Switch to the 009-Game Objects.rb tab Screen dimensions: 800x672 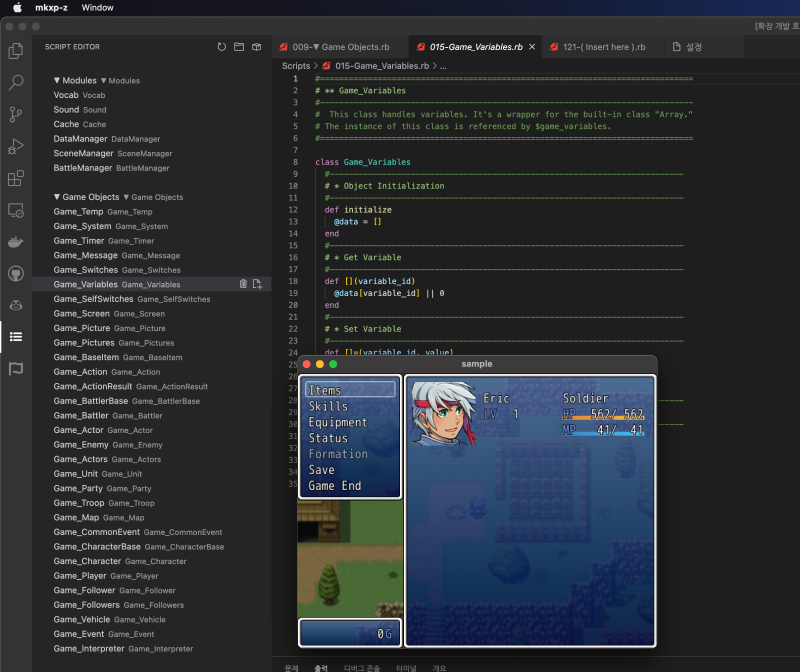point(345,45)
